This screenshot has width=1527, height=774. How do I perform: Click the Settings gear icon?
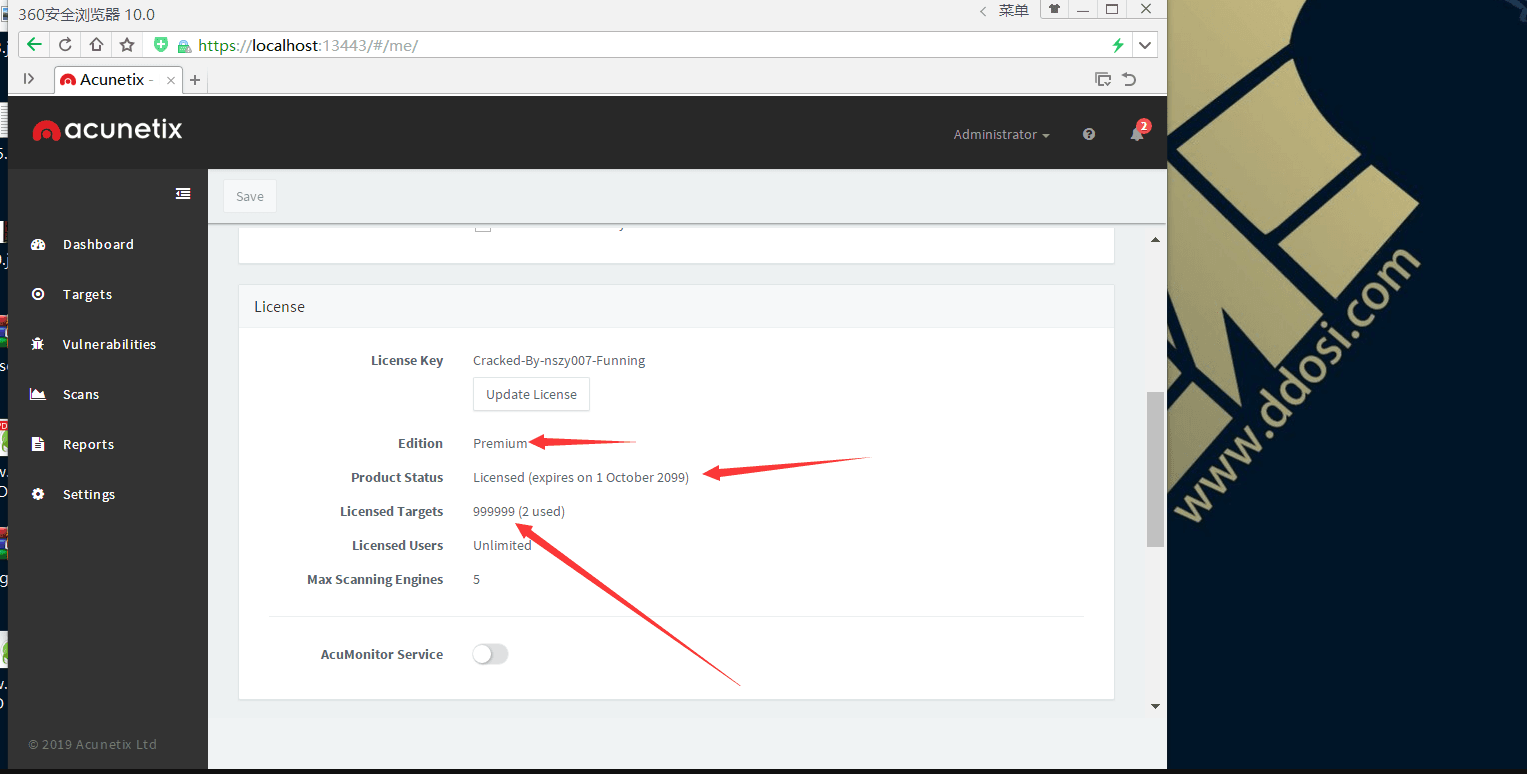coord(38,494)
